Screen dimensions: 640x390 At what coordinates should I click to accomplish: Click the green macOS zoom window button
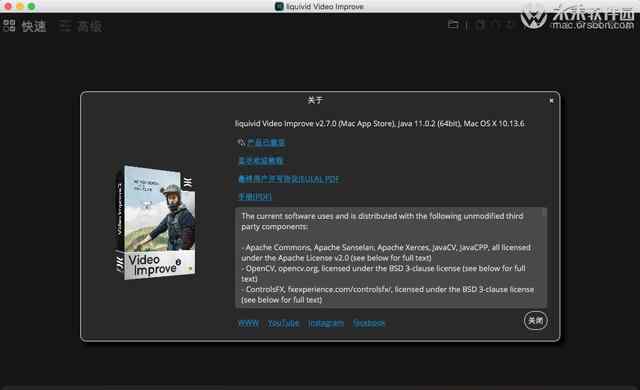[31, 6]
